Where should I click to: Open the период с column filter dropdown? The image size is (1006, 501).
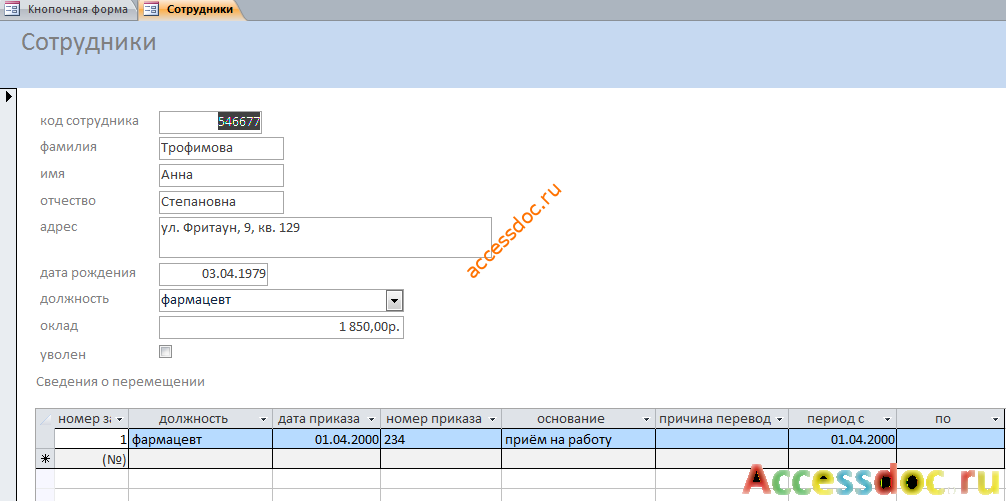coord(887,419)
